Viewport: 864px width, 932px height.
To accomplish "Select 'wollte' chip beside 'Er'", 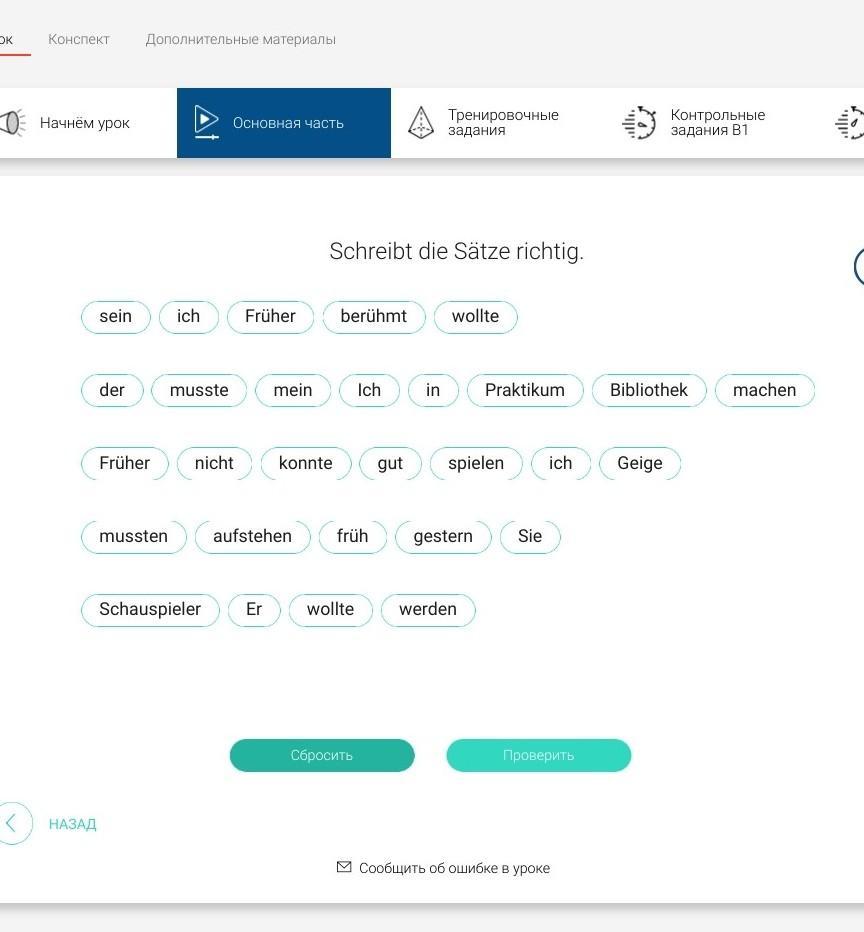I will (x=330, y=610).
